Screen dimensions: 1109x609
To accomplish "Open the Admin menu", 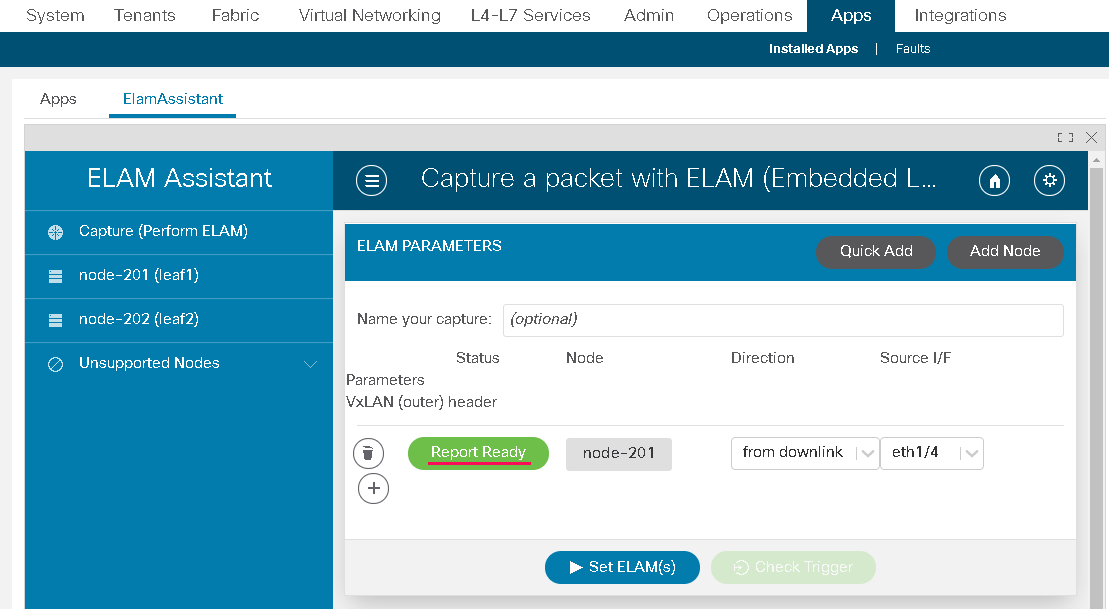I will click(649, 16).
